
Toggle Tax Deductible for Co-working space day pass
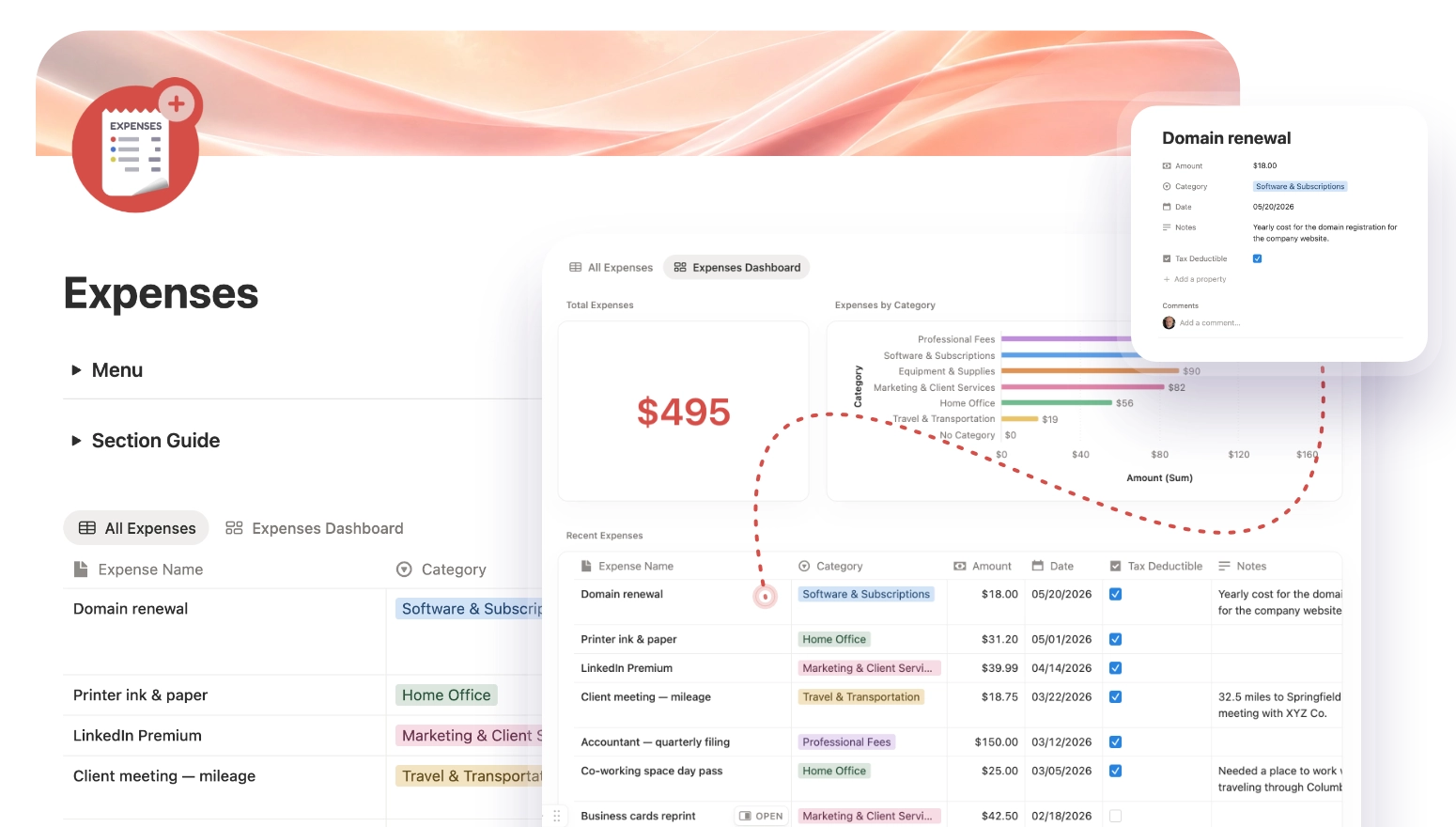pos(1115,771)
